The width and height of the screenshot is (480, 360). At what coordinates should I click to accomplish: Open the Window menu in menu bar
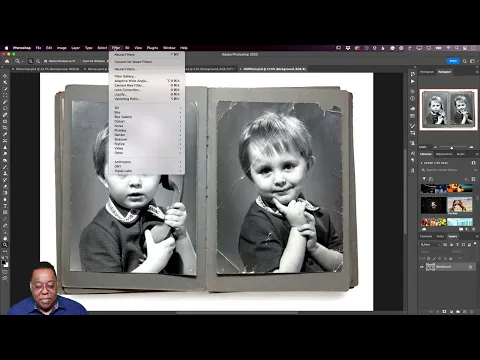[x=169, y=48]
